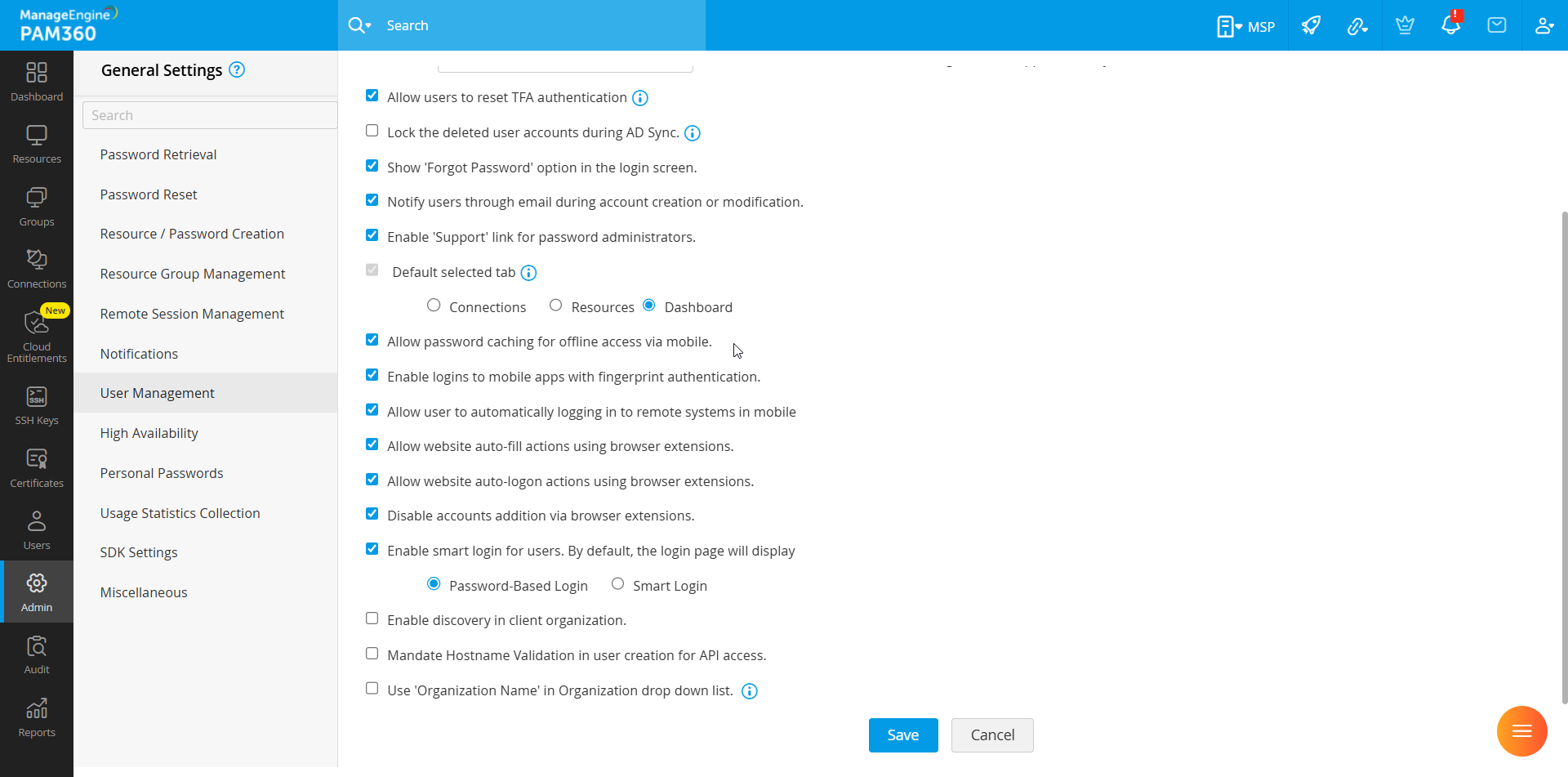Open the SSH Keys section
The height and width of the screenshot is (777, 1568).
coord(36,404)
